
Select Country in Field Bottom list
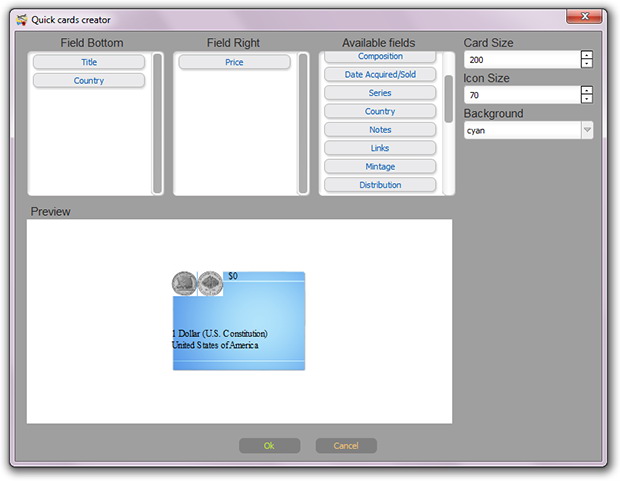coord(89,81)
